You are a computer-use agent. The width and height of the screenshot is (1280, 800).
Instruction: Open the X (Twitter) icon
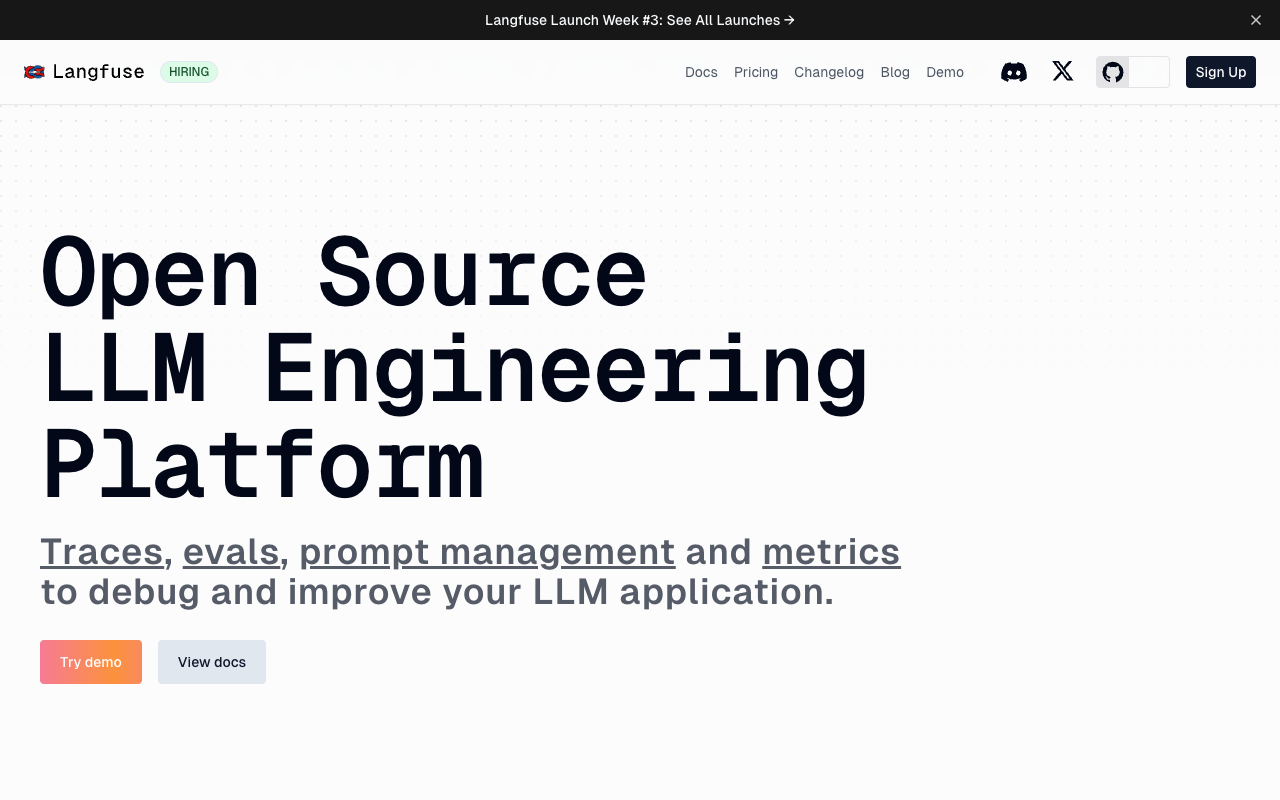[1063, 71]
